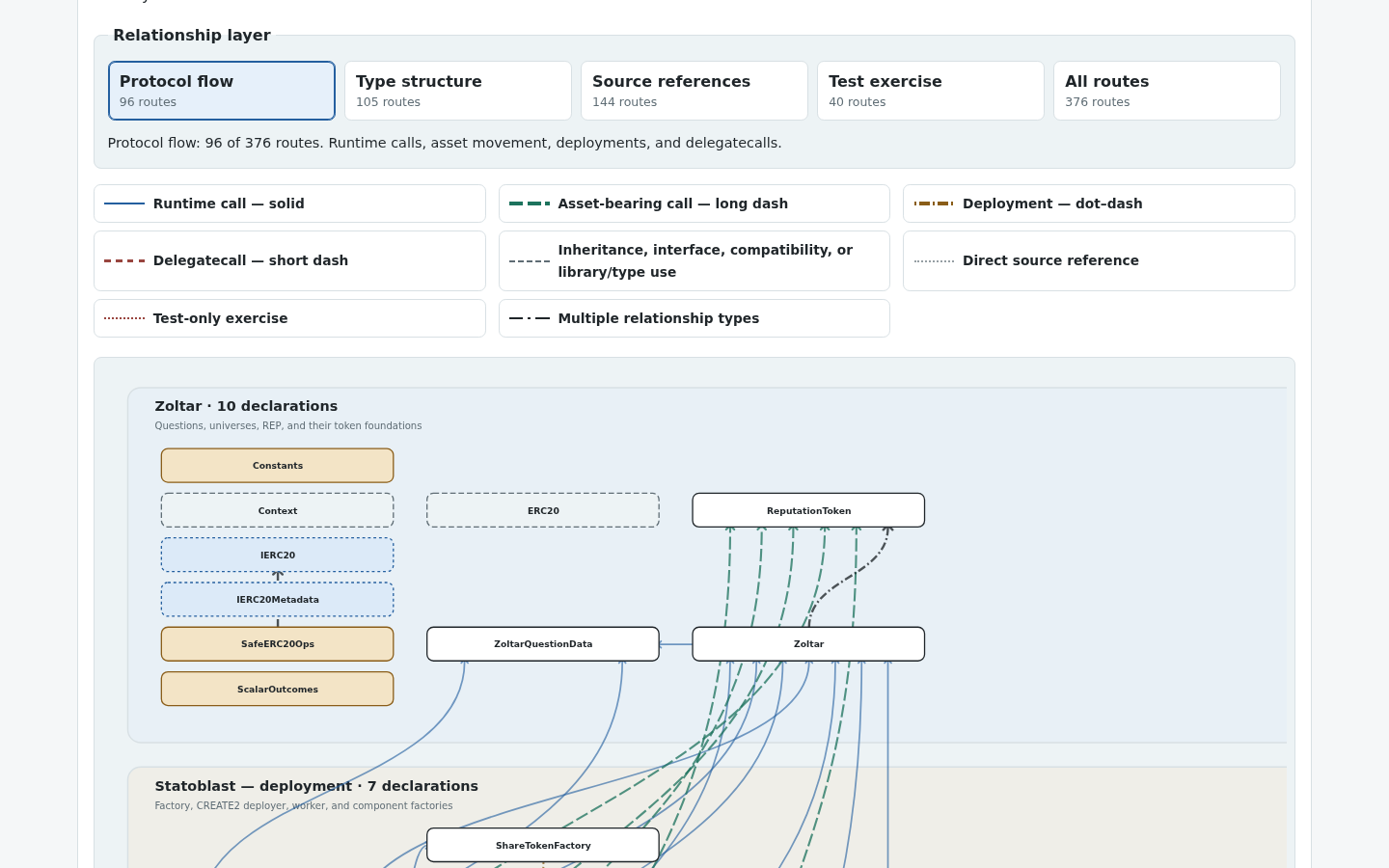Image resolution: width=1389 pixels, height=868 pixels.
Task: Click Direct source reference legend entry
Action: click(x=1099, y=260)
